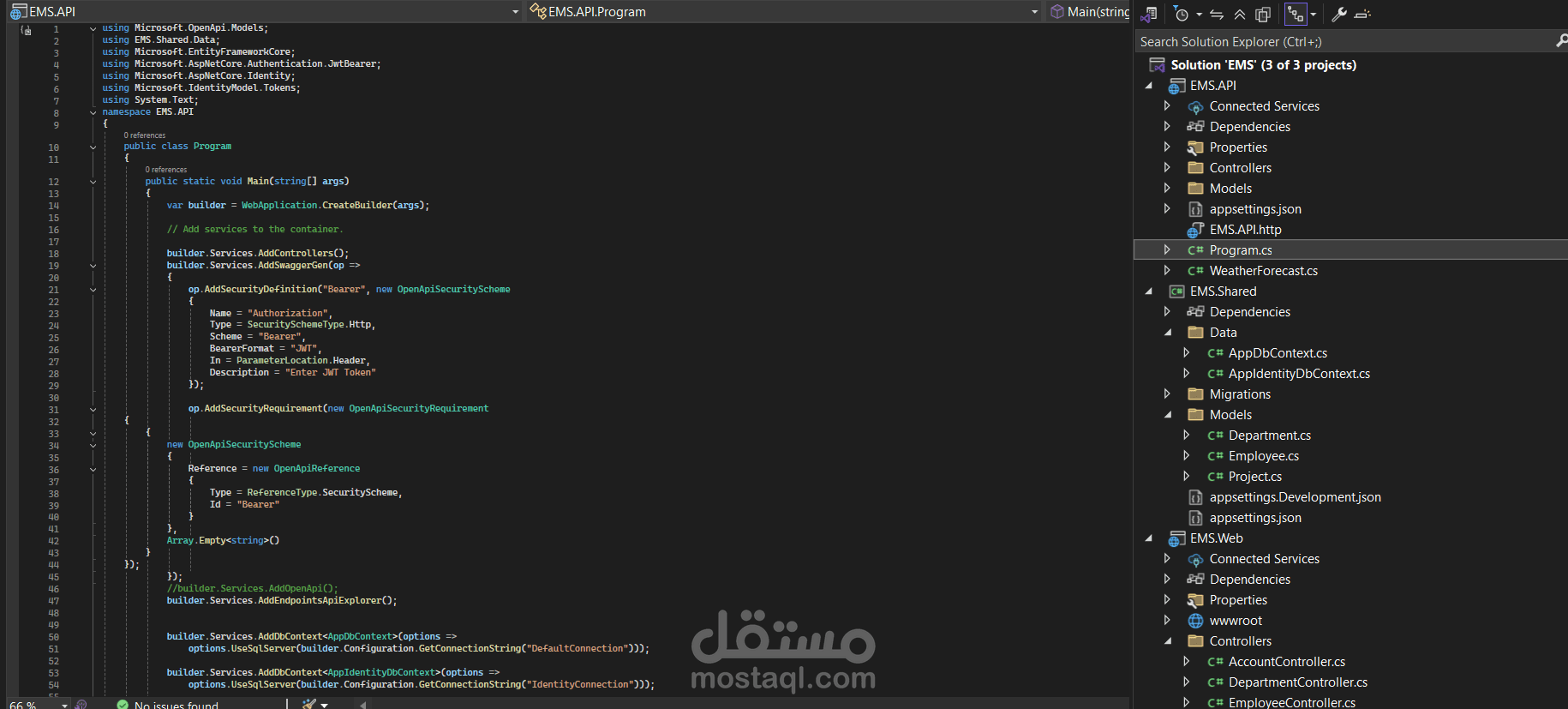Screen dimensions: 1568x709
Task: Open the Pending Changes Filter clock icon
Action: tap(1182, 14)
